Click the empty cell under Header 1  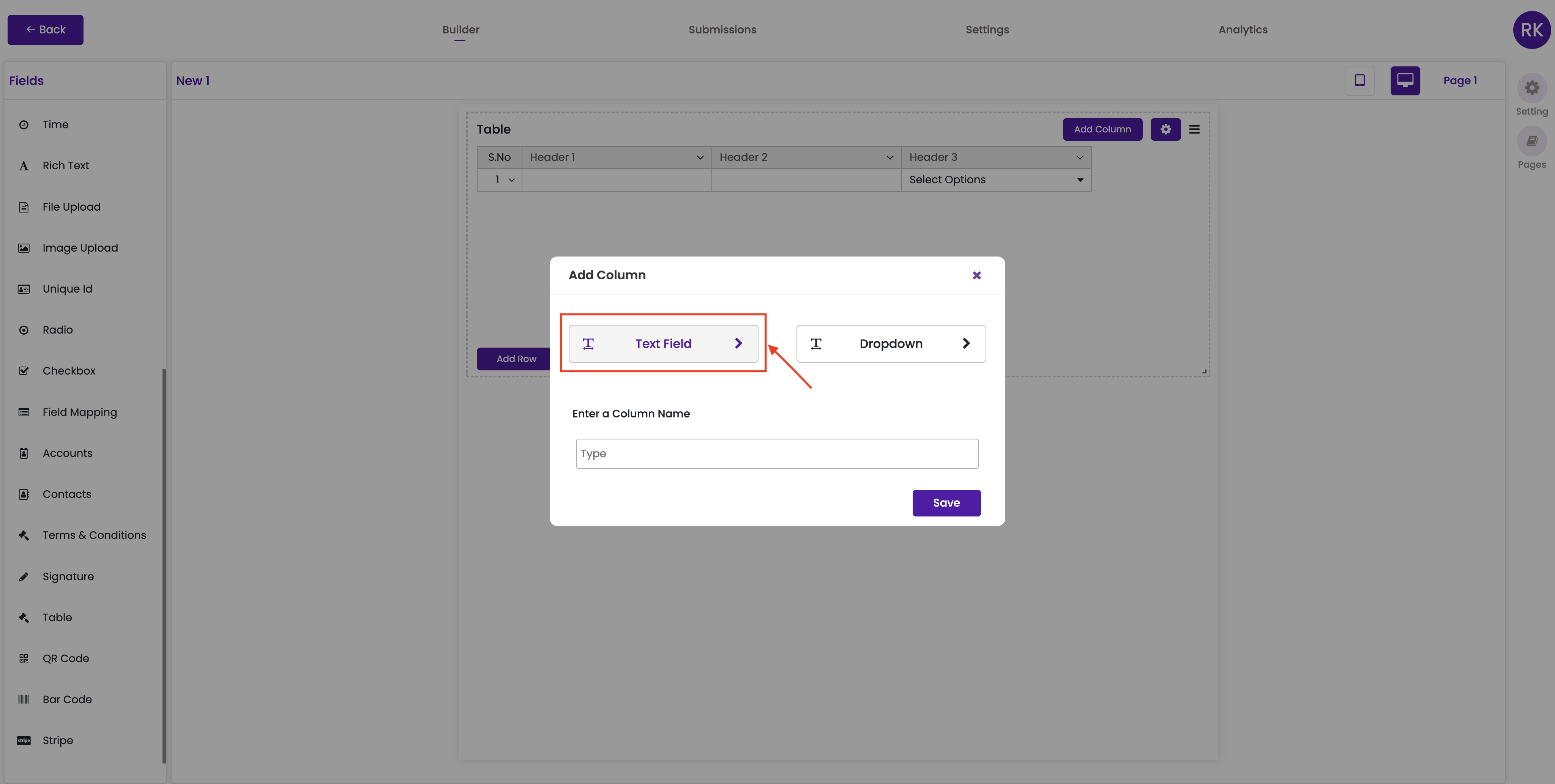click(x=616, y=180)
